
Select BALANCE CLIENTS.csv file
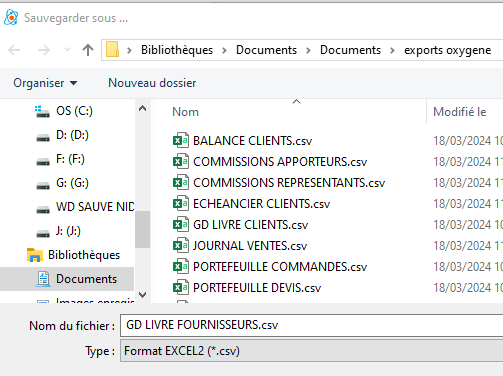tap(252, 141)
